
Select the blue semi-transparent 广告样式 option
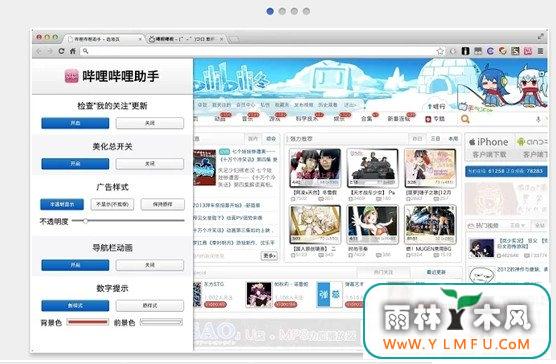point(62,205)
